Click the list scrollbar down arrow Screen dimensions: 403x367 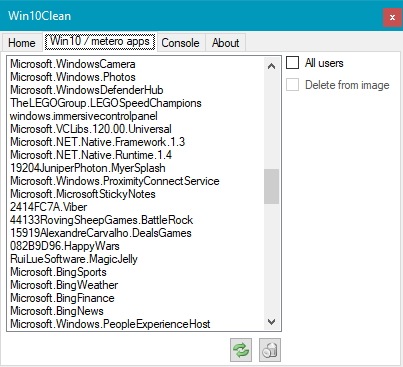tap(272, 322)
